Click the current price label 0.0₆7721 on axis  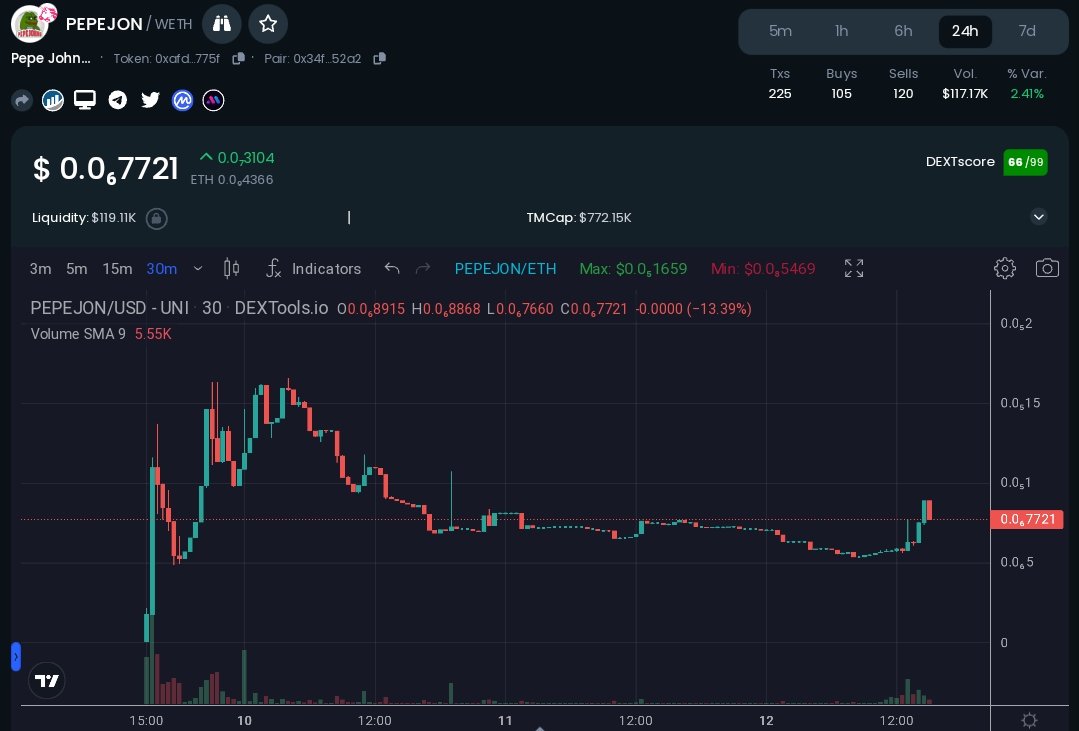pyautogui.click(x=1027, y=519)
